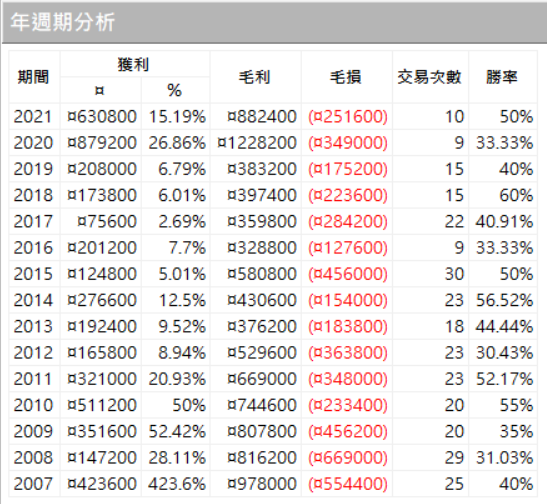Select the 2011 period cell
Image resolution: width=547 pixels, height=504 pixels.
[x=33, y=379]
